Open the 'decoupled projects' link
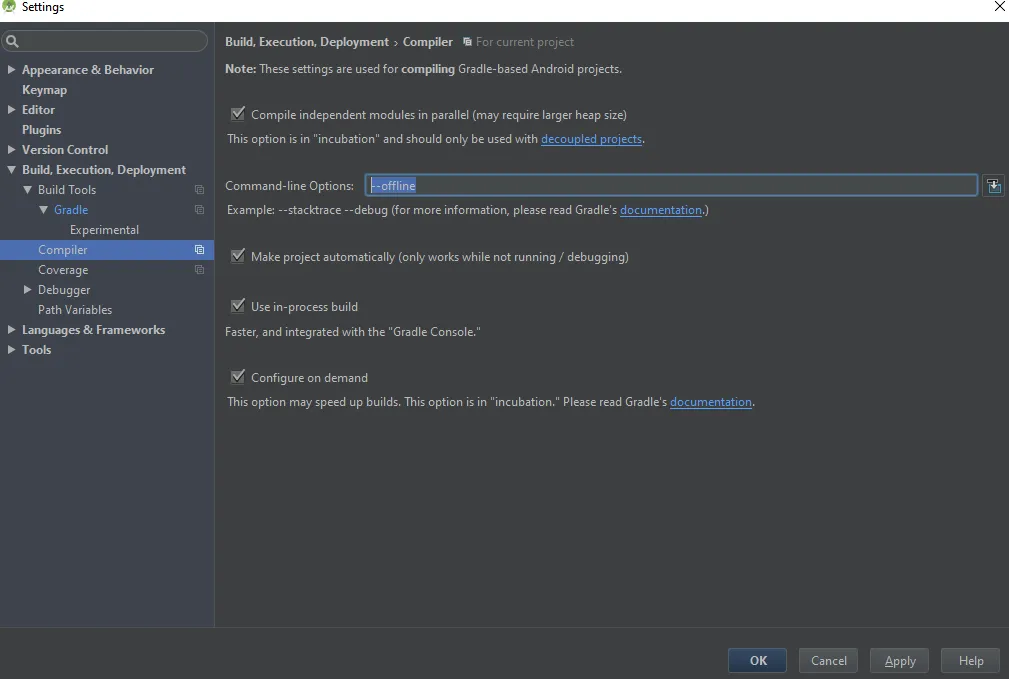The image size is (1009, 679). point(591,139)
